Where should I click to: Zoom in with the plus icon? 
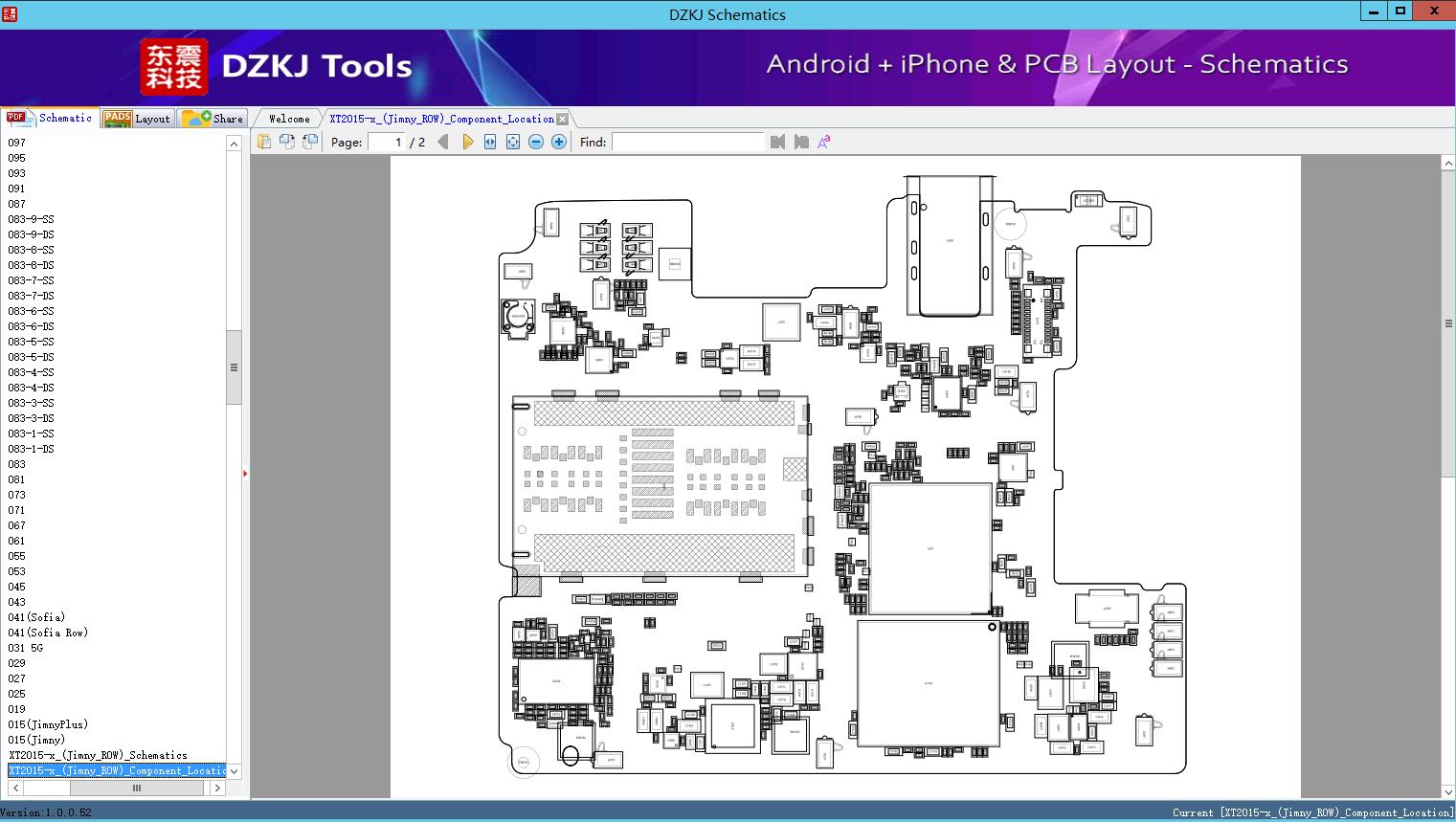[559, 142]
